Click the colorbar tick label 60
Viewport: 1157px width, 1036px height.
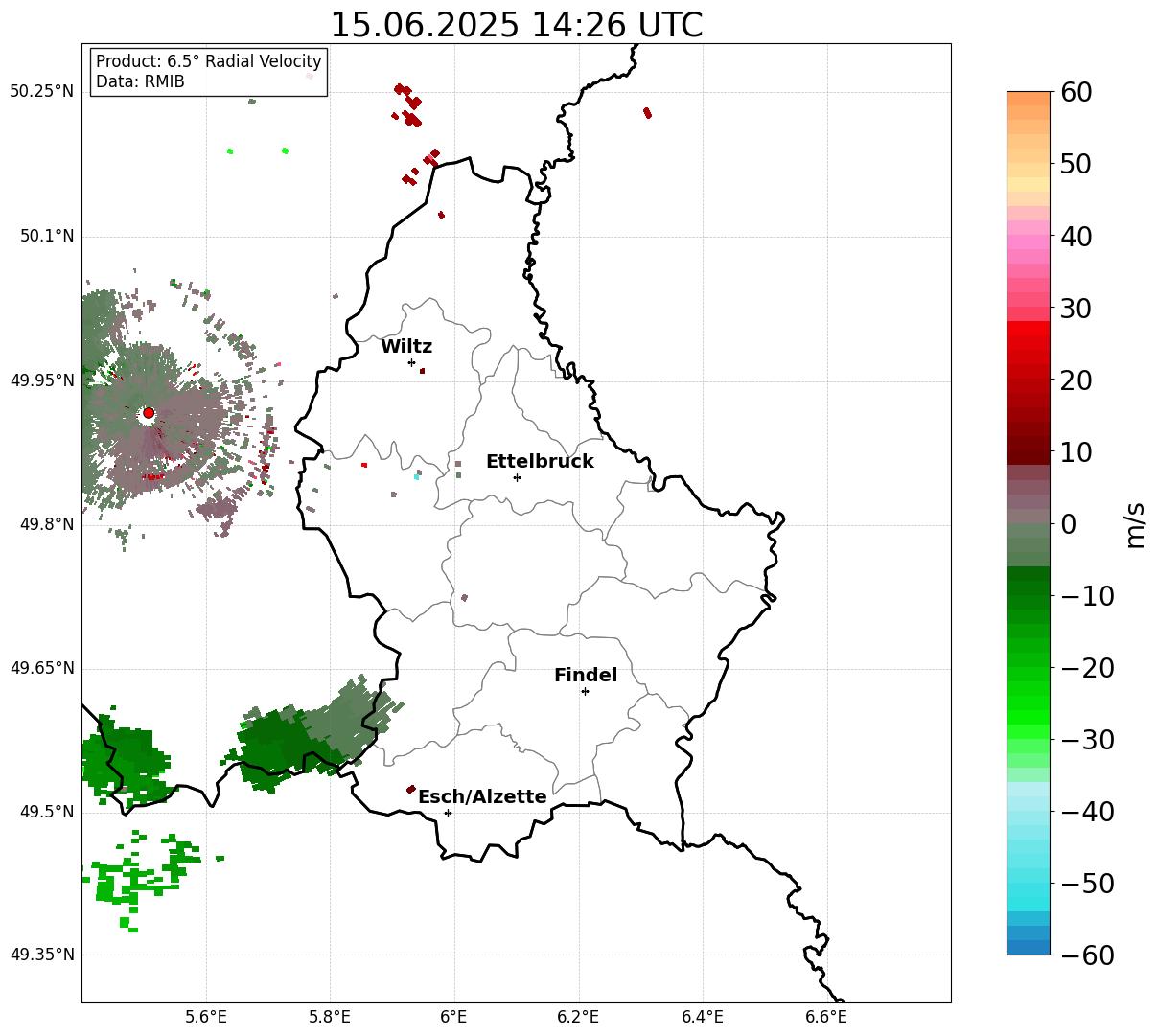[x=1076, y=92]
